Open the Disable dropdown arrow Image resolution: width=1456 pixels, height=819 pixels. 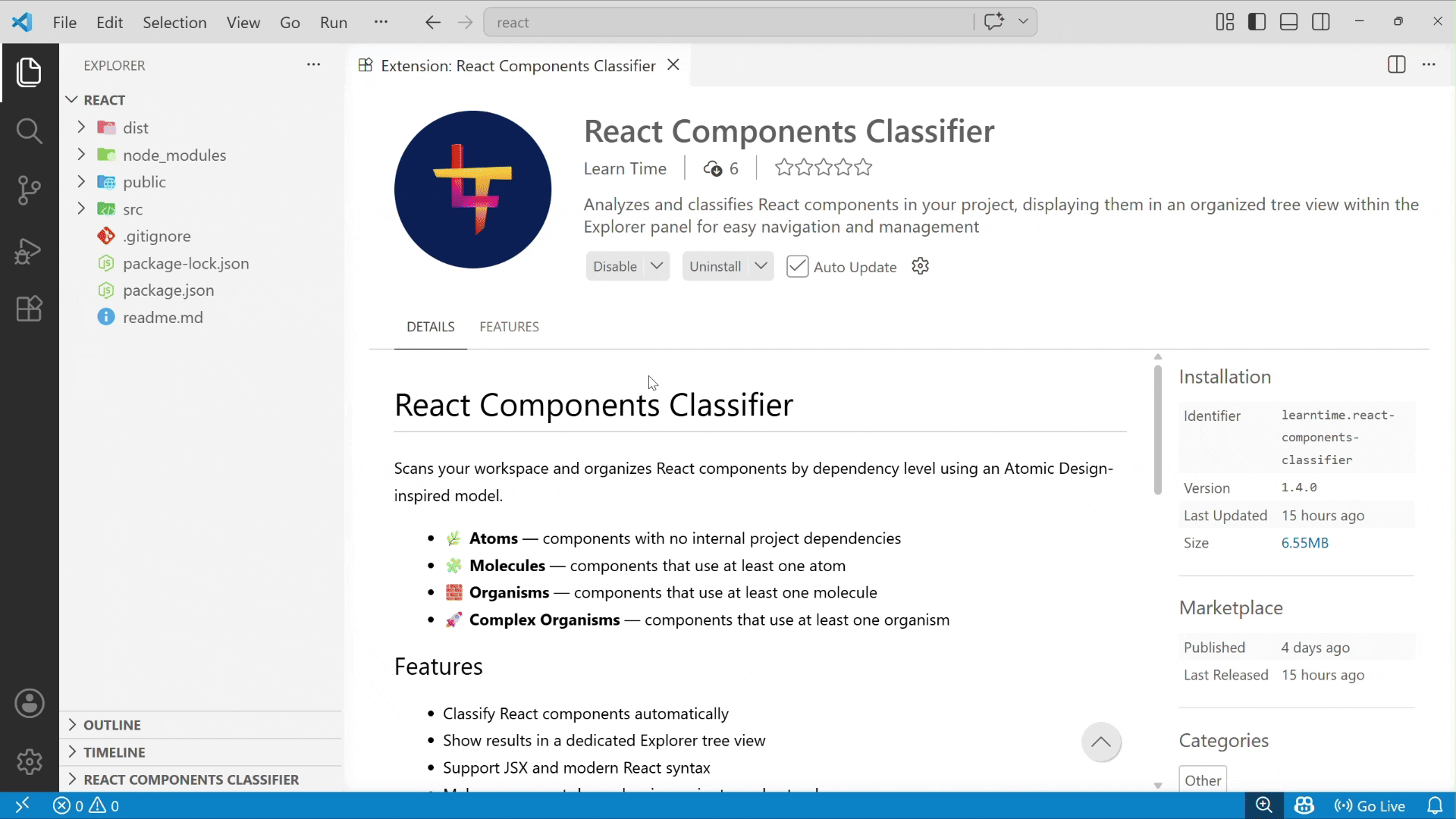coord(657,266)
